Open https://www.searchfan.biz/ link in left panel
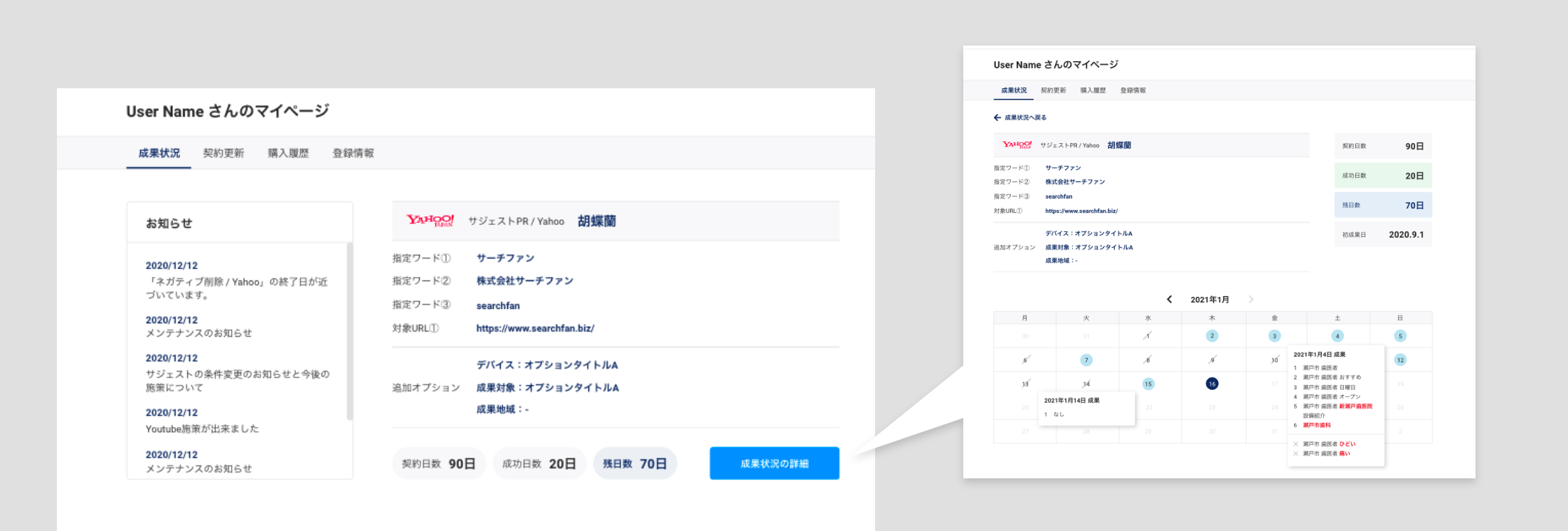Viewport: 1568px width, 531px height. coord(535,328)
